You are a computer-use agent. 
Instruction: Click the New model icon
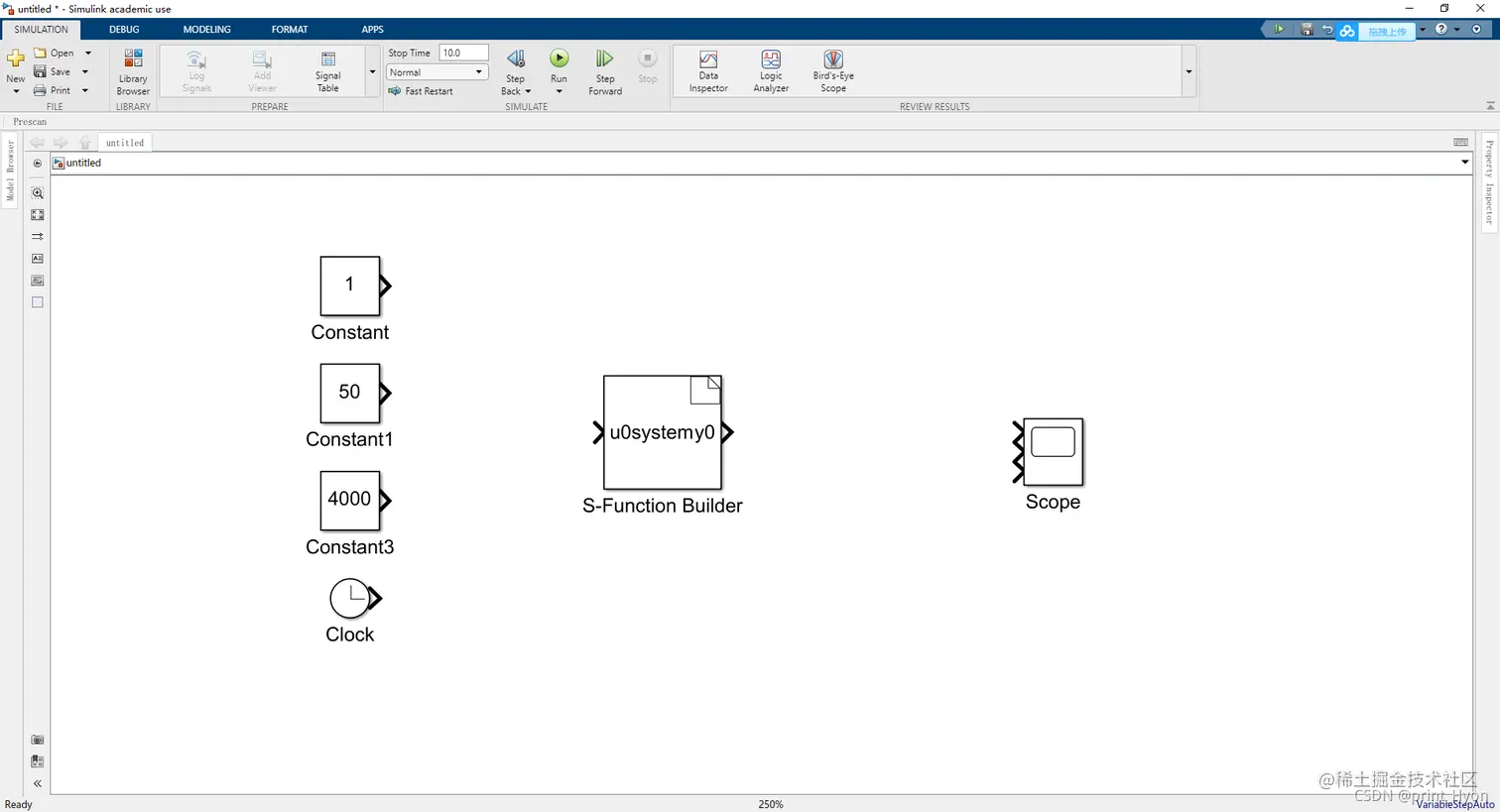coord(16,58)
